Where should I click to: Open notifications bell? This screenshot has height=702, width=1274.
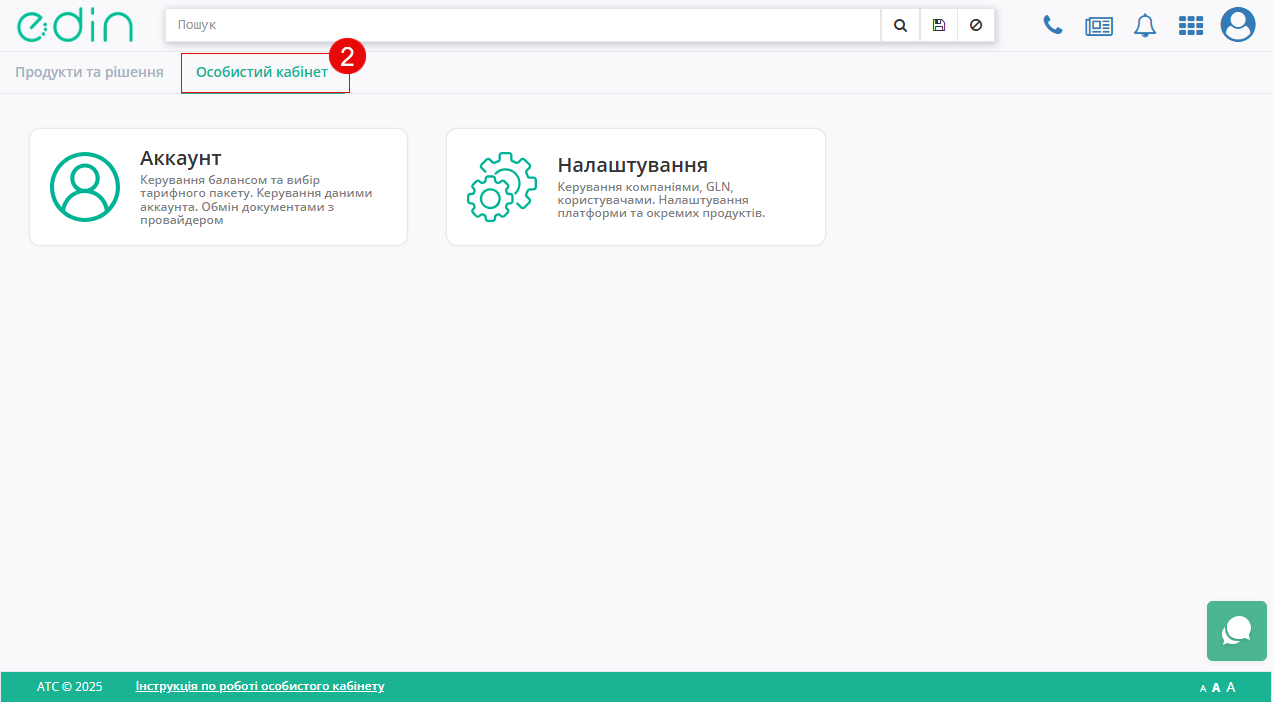tap(1145, 26)
